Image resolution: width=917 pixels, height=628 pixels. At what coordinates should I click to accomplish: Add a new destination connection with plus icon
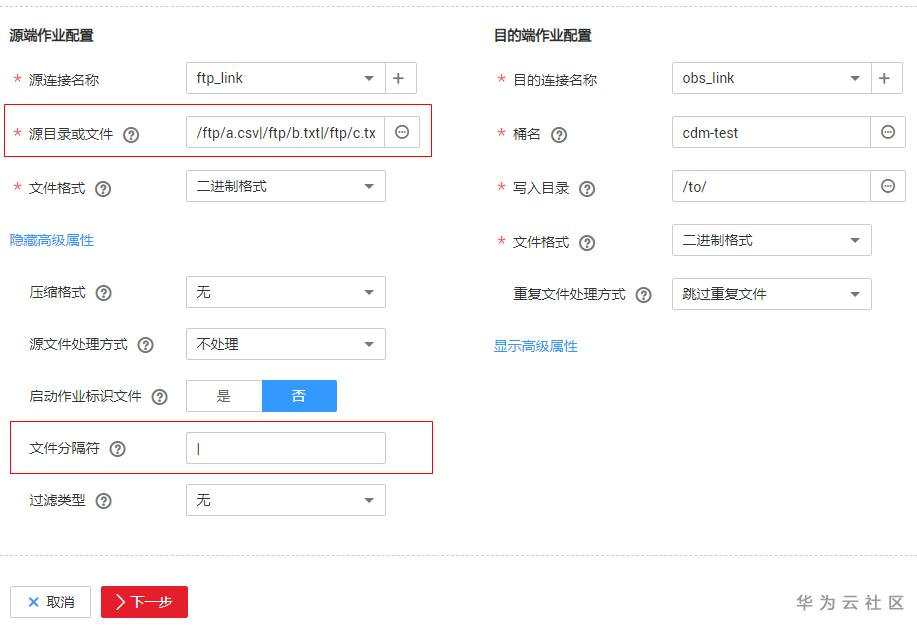(887, 78)
